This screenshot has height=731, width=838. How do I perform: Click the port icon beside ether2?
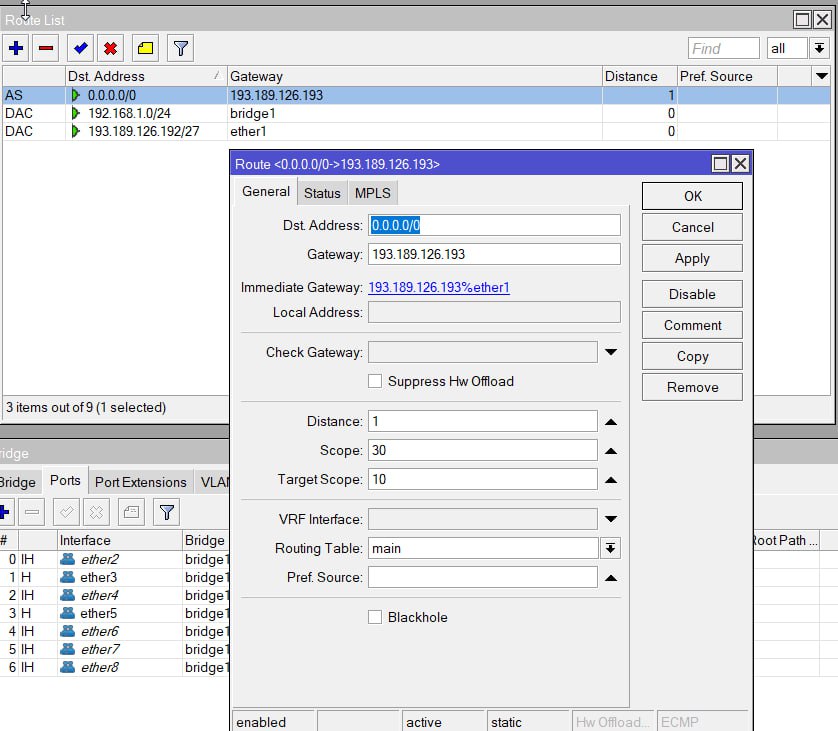[x=67, y=559]
